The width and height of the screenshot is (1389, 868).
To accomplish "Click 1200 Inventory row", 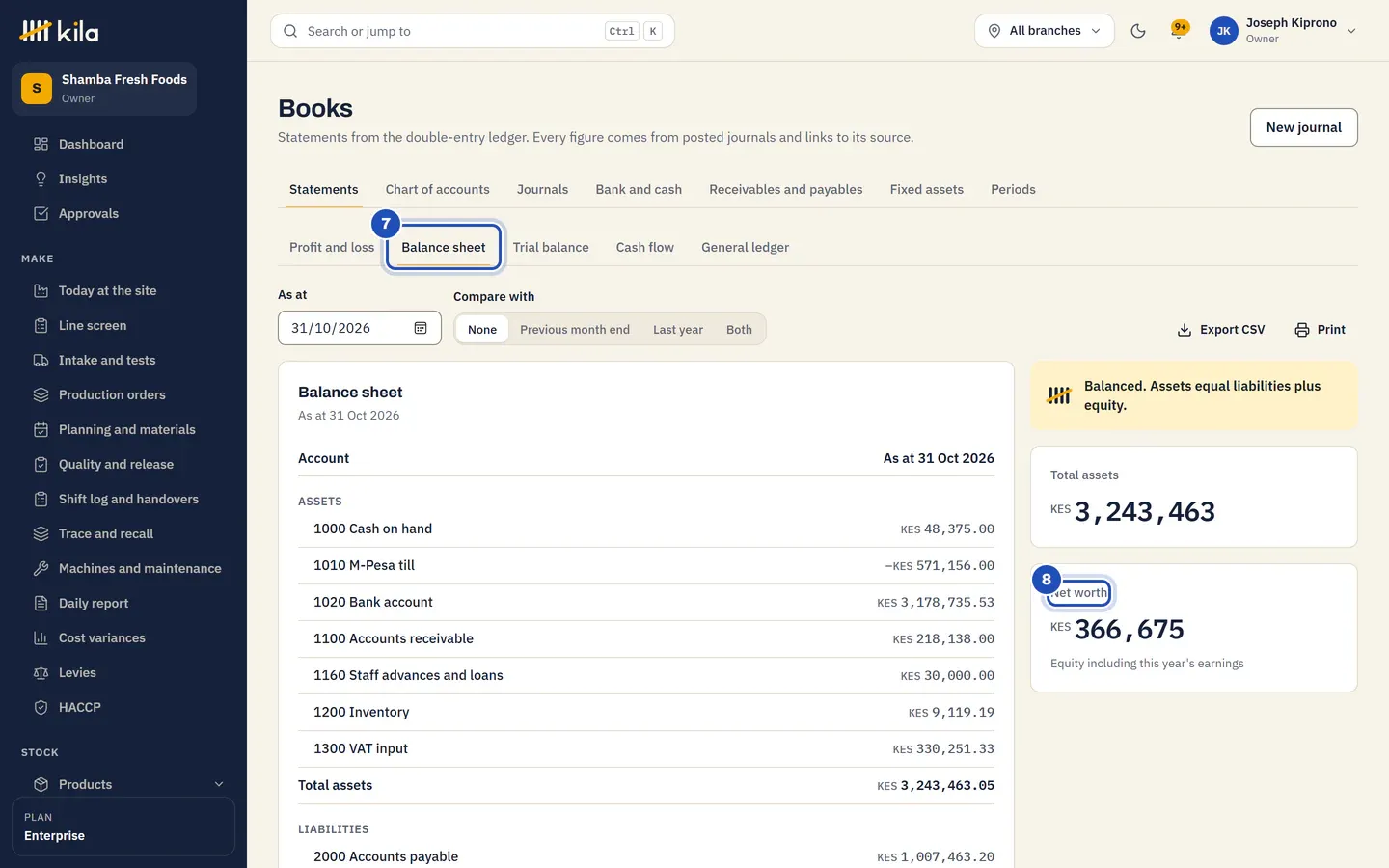I will tap(646, 713).
